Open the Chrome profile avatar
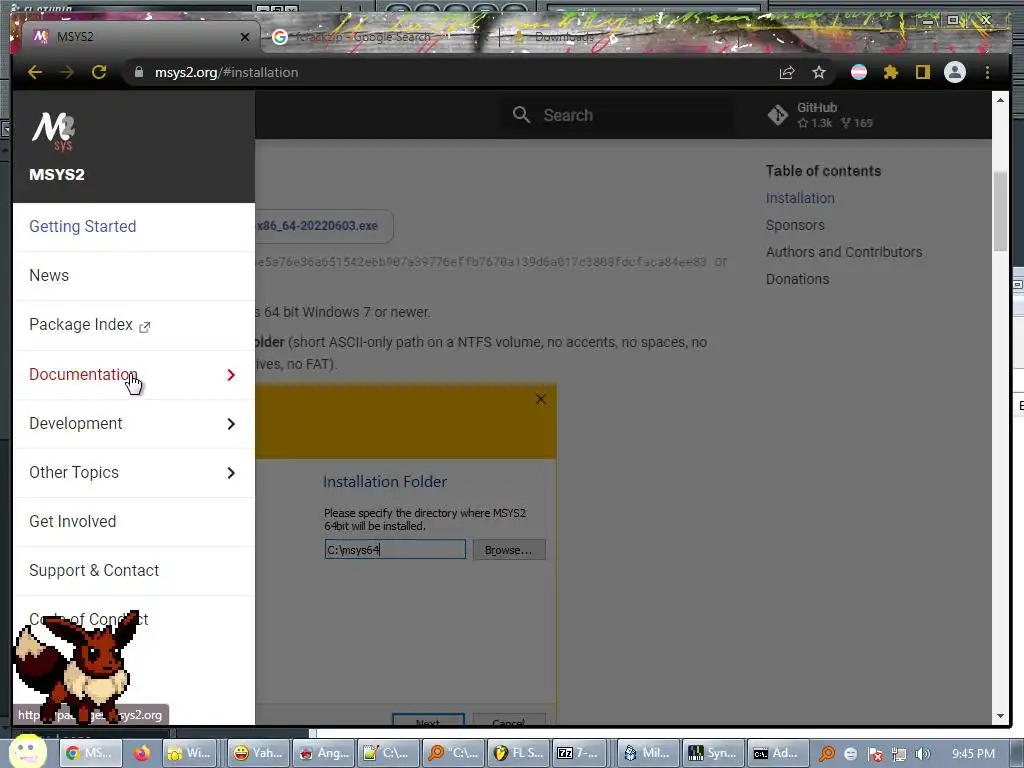 (x=955, y=72)
